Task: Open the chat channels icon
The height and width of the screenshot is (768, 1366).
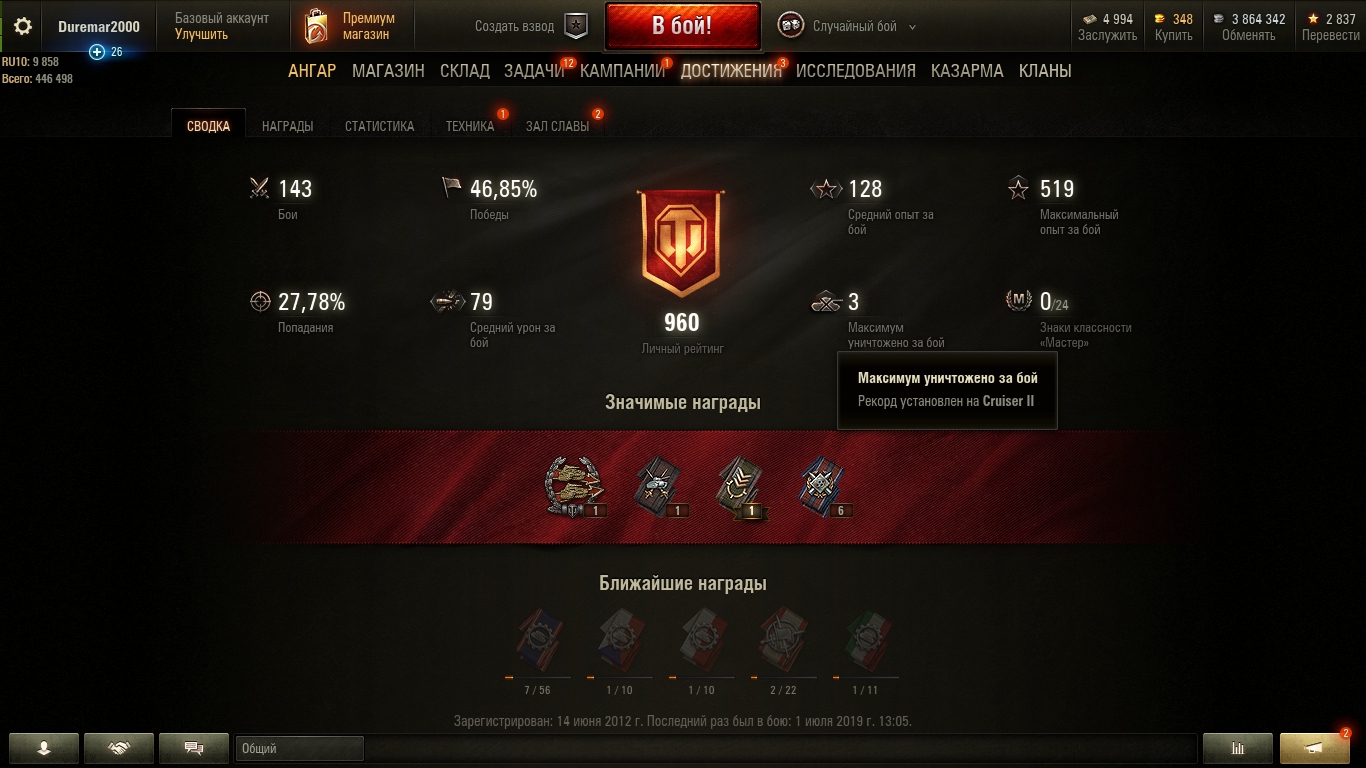Action: tap(195, 748)
